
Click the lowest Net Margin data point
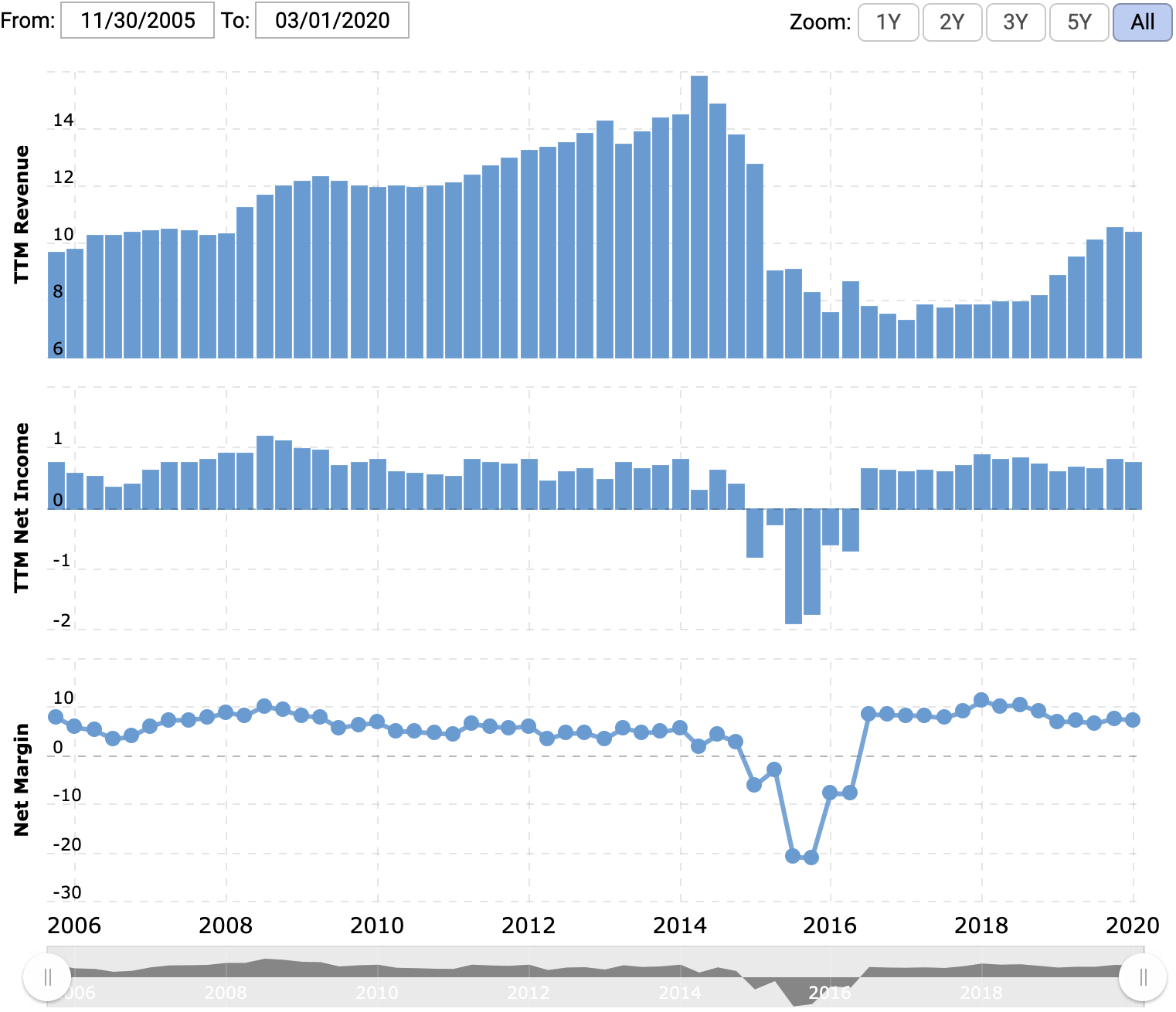tap(811, 857)
